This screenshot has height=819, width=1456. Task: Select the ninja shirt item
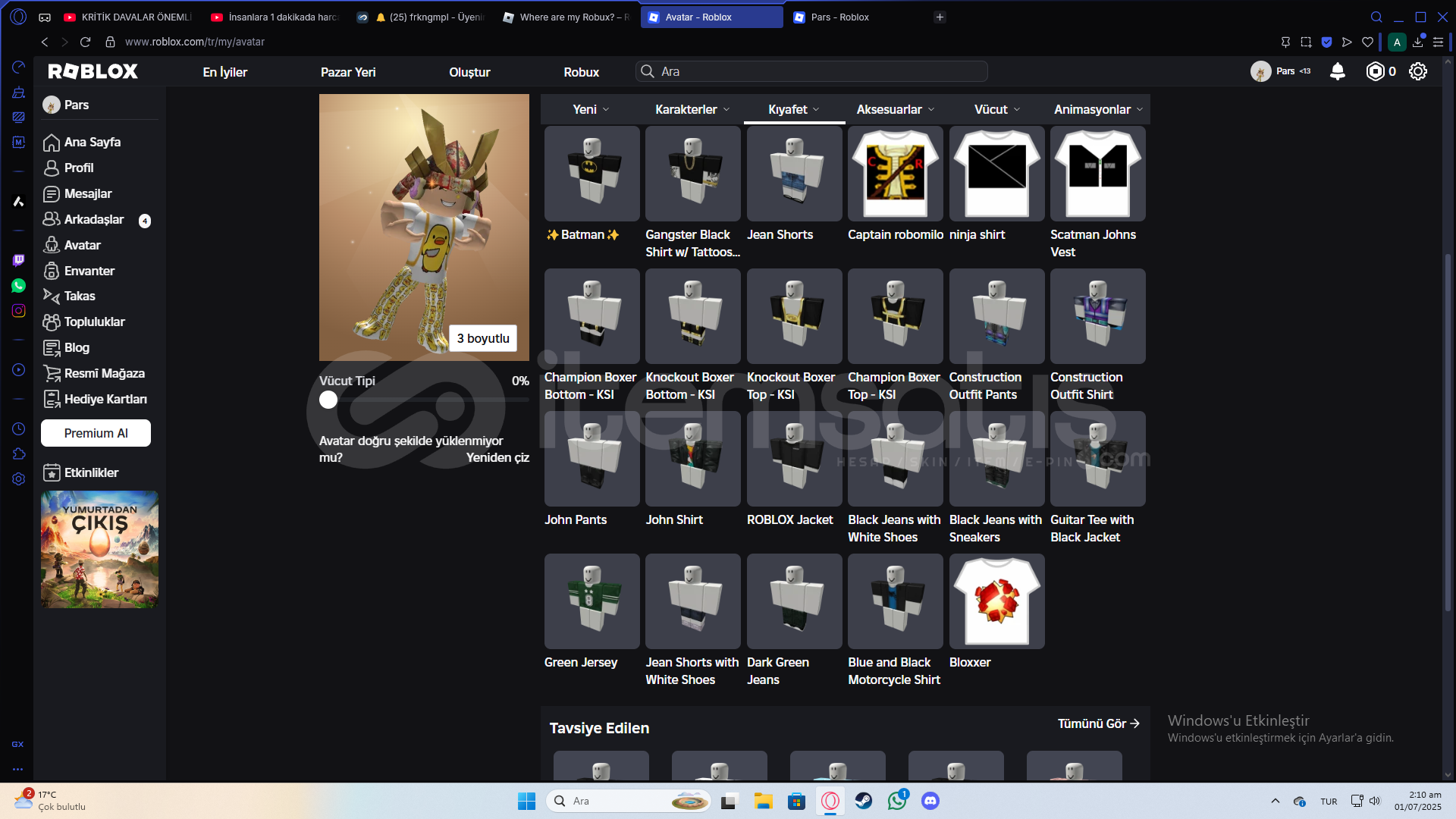point(996,174)
